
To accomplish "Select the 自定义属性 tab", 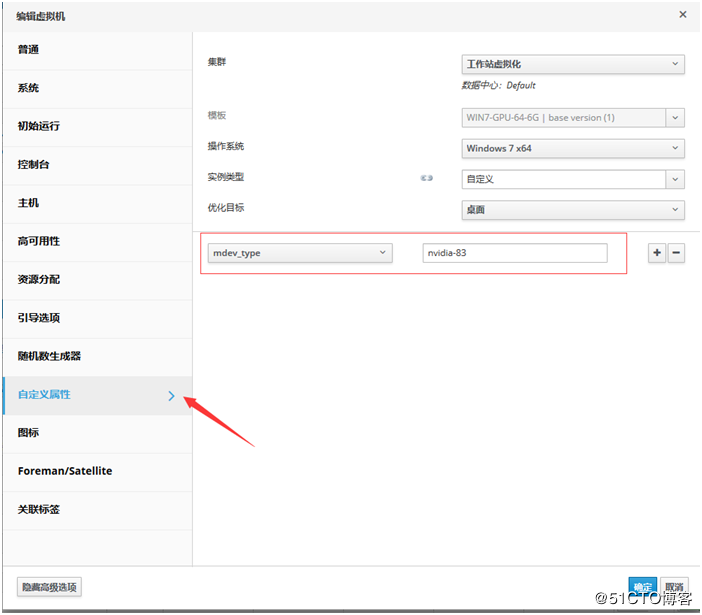I will coord(98,396).
